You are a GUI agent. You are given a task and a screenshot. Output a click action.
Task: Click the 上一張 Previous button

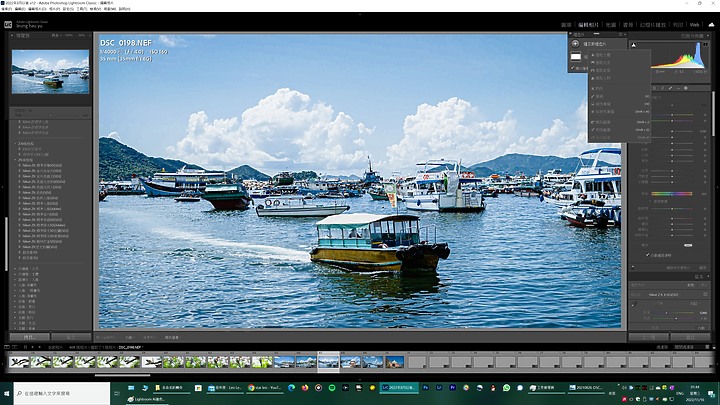(648, 337)
